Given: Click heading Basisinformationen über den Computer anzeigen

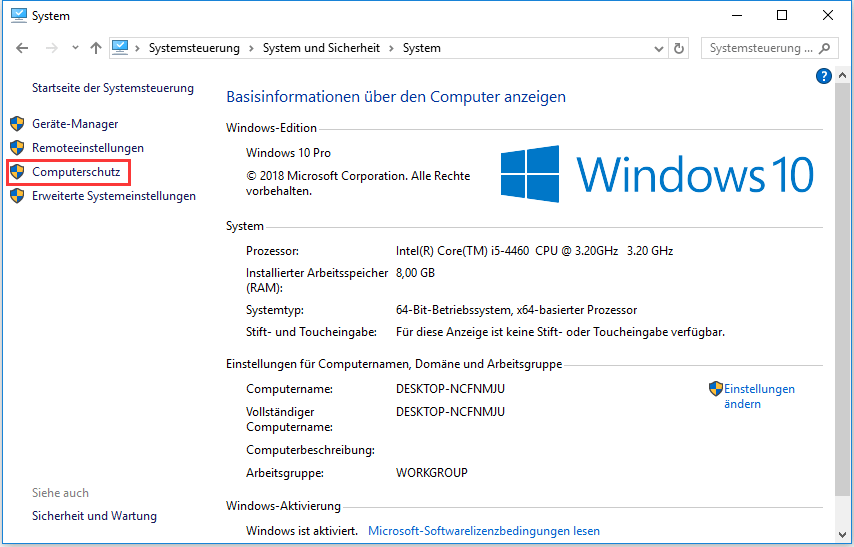Looking at the screenshot, I should pyautogui.click(x=396, y=97).
